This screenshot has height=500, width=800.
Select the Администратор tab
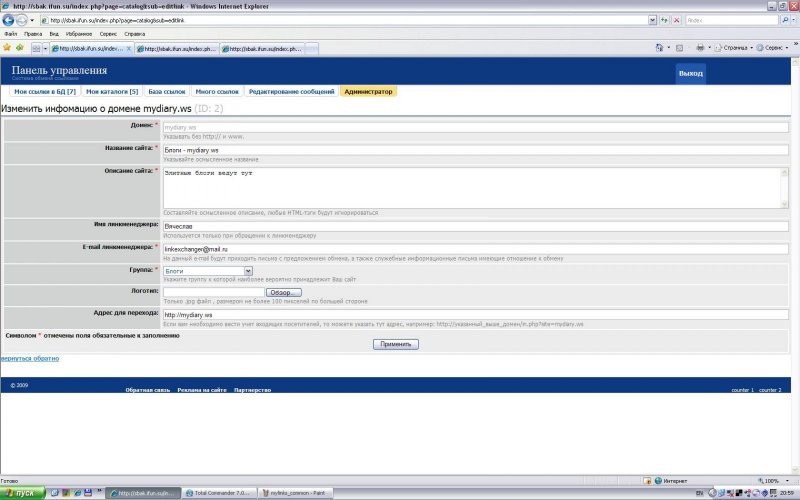click(x=368, y=91)
